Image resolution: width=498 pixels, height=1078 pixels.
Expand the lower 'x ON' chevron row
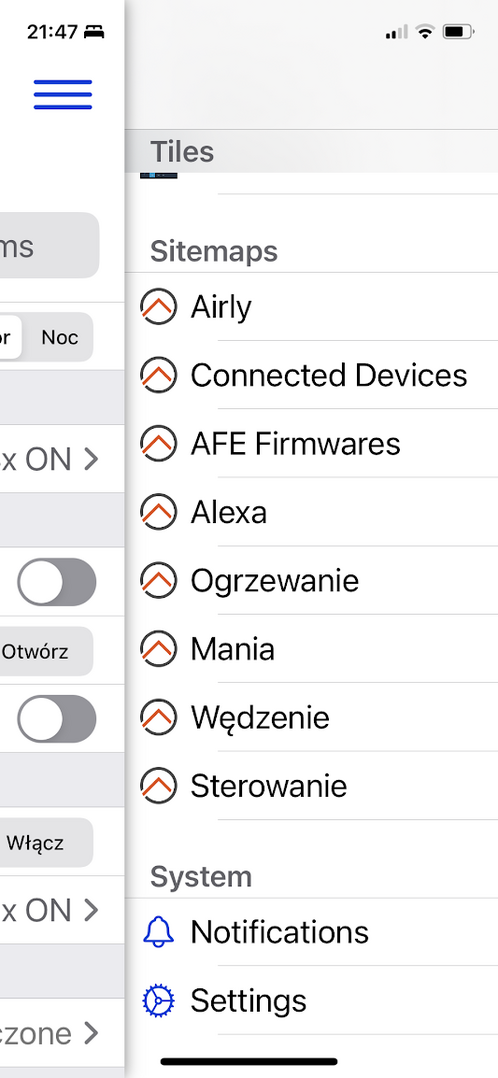point(63,910)
